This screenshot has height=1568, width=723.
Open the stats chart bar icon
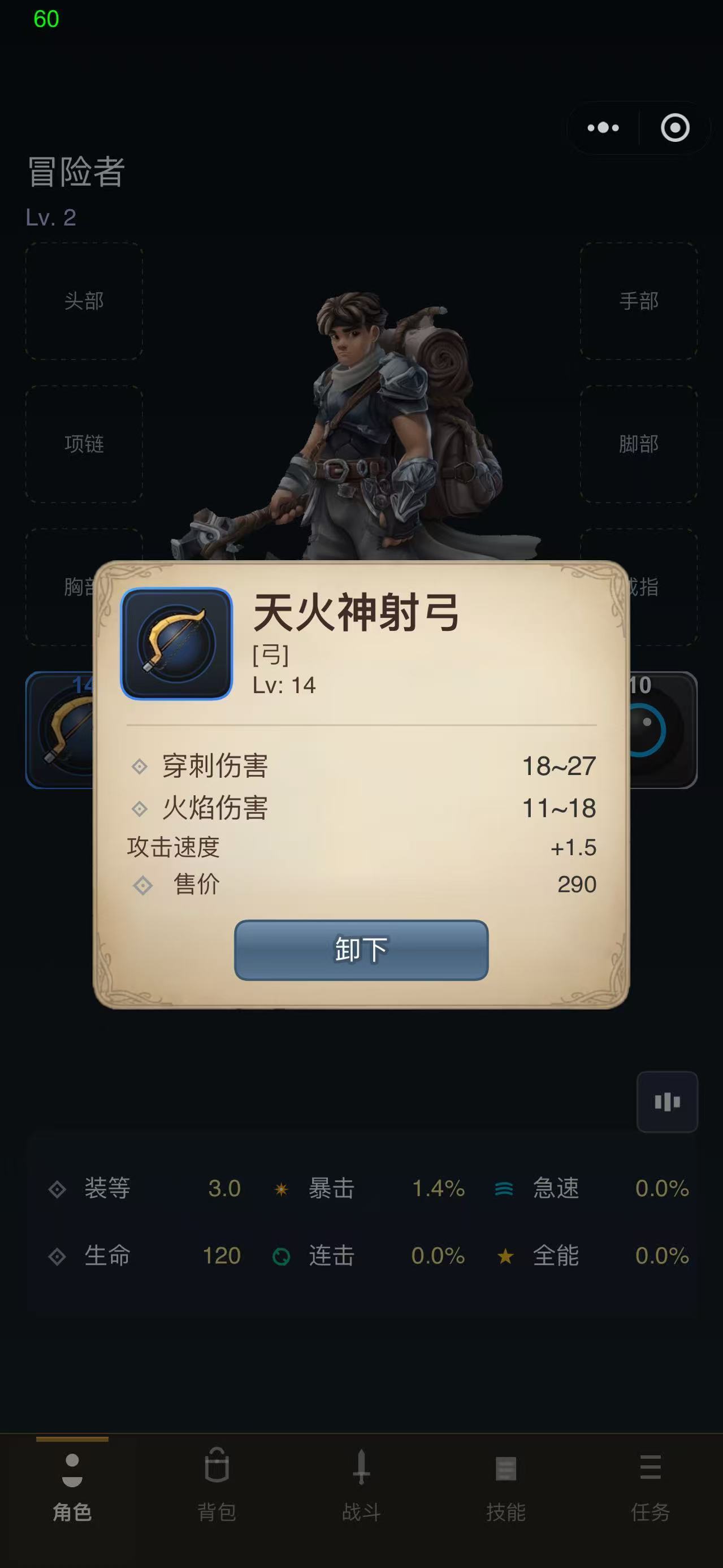[x=667, y=1102]
